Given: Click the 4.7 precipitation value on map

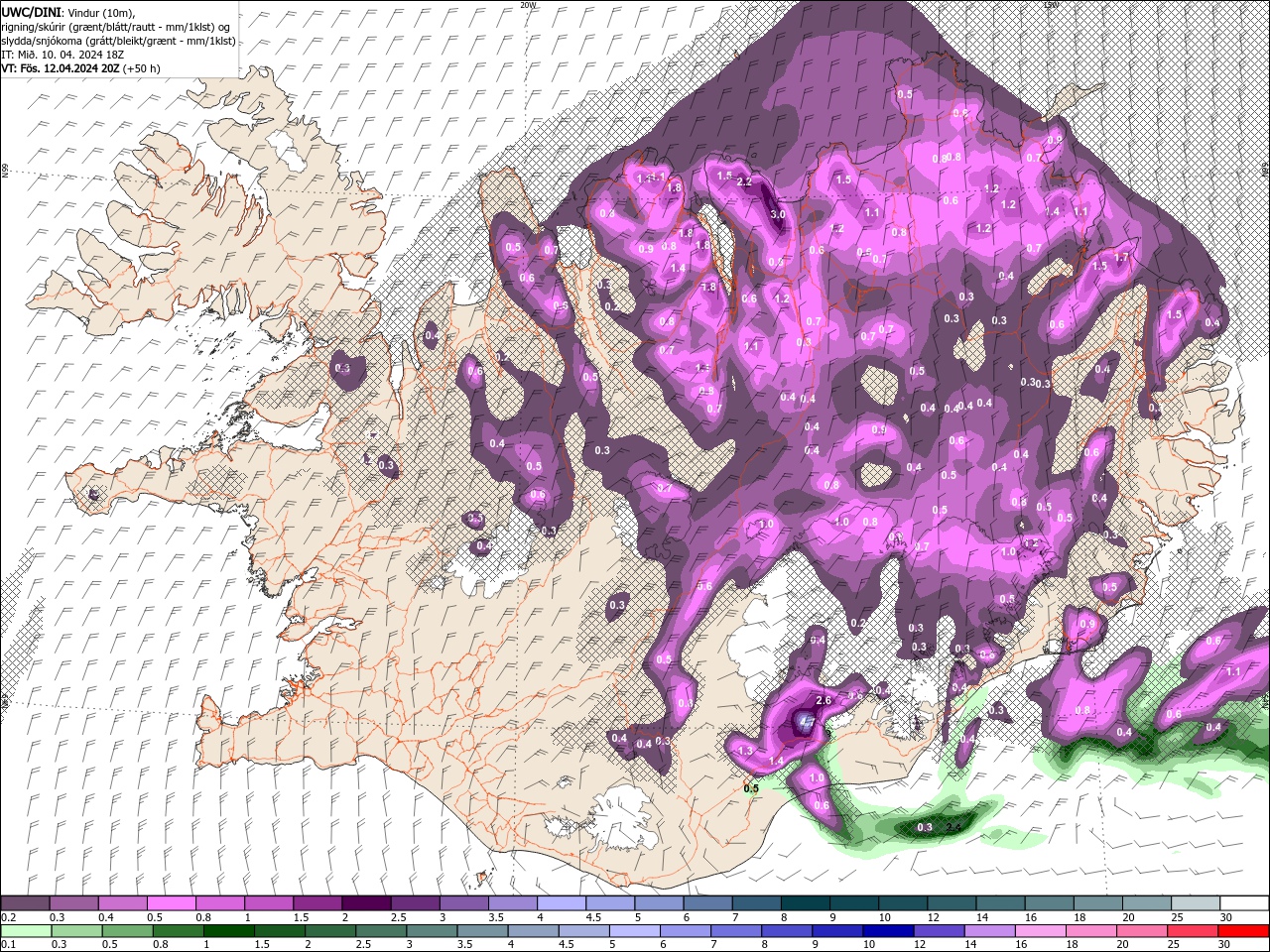Looking at the screenshot, I should click(x=806, y=724).
